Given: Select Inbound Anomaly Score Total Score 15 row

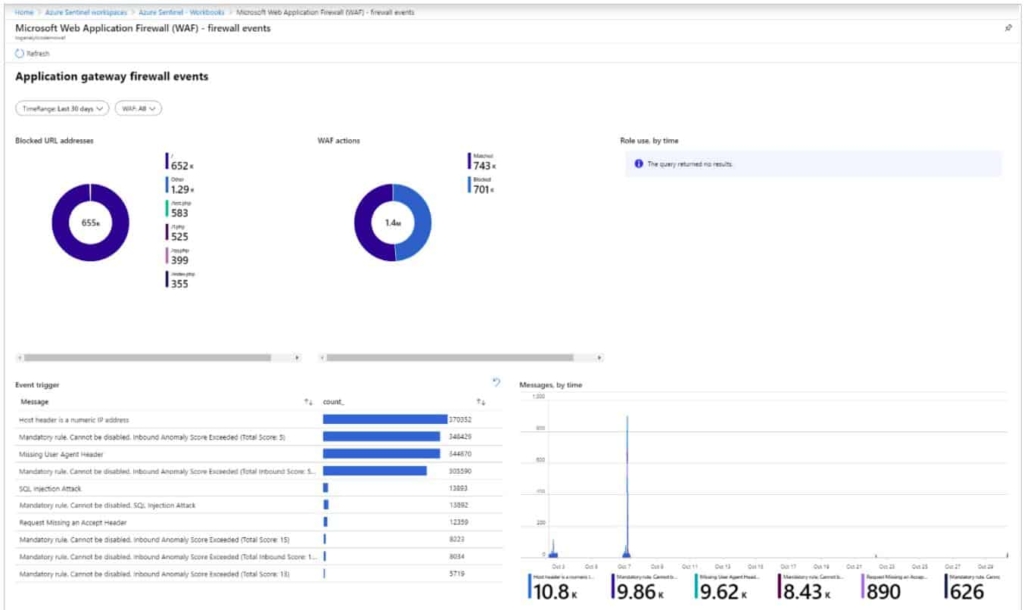Looking at the screenshot, I should (259, 539).
